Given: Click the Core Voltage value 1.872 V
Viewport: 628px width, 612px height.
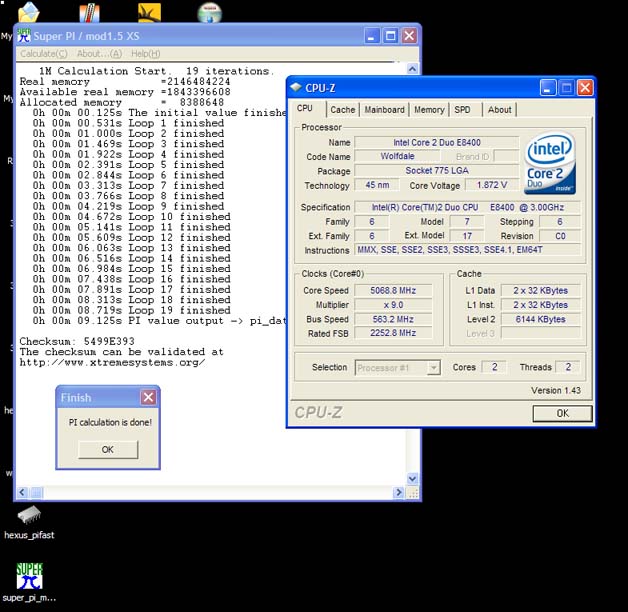Looking at the screenshot, I should [492, 185].
